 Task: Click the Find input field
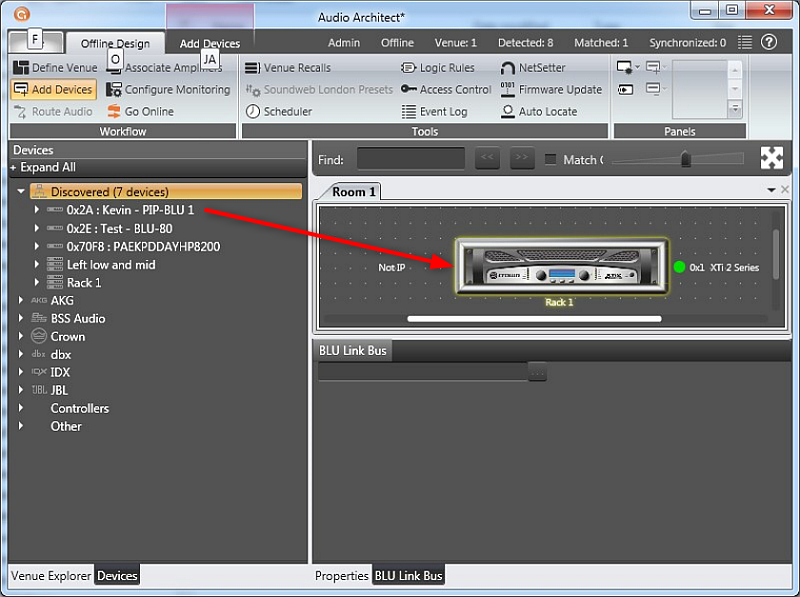pos(411,158)
